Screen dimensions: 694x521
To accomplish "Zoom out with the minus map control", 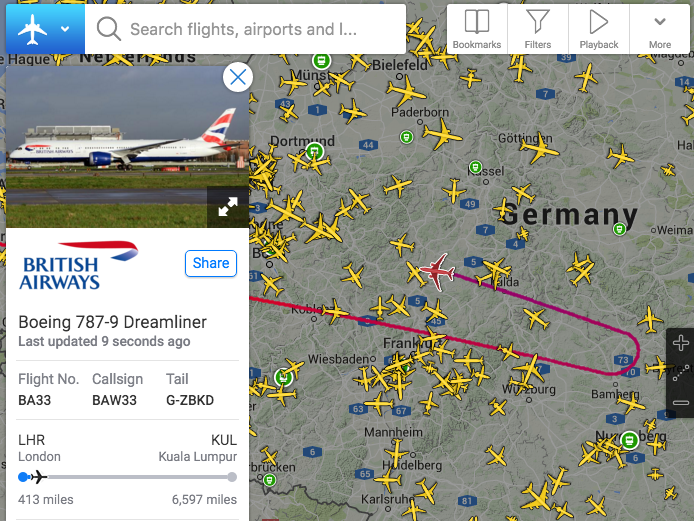I will tap(680, 402).
